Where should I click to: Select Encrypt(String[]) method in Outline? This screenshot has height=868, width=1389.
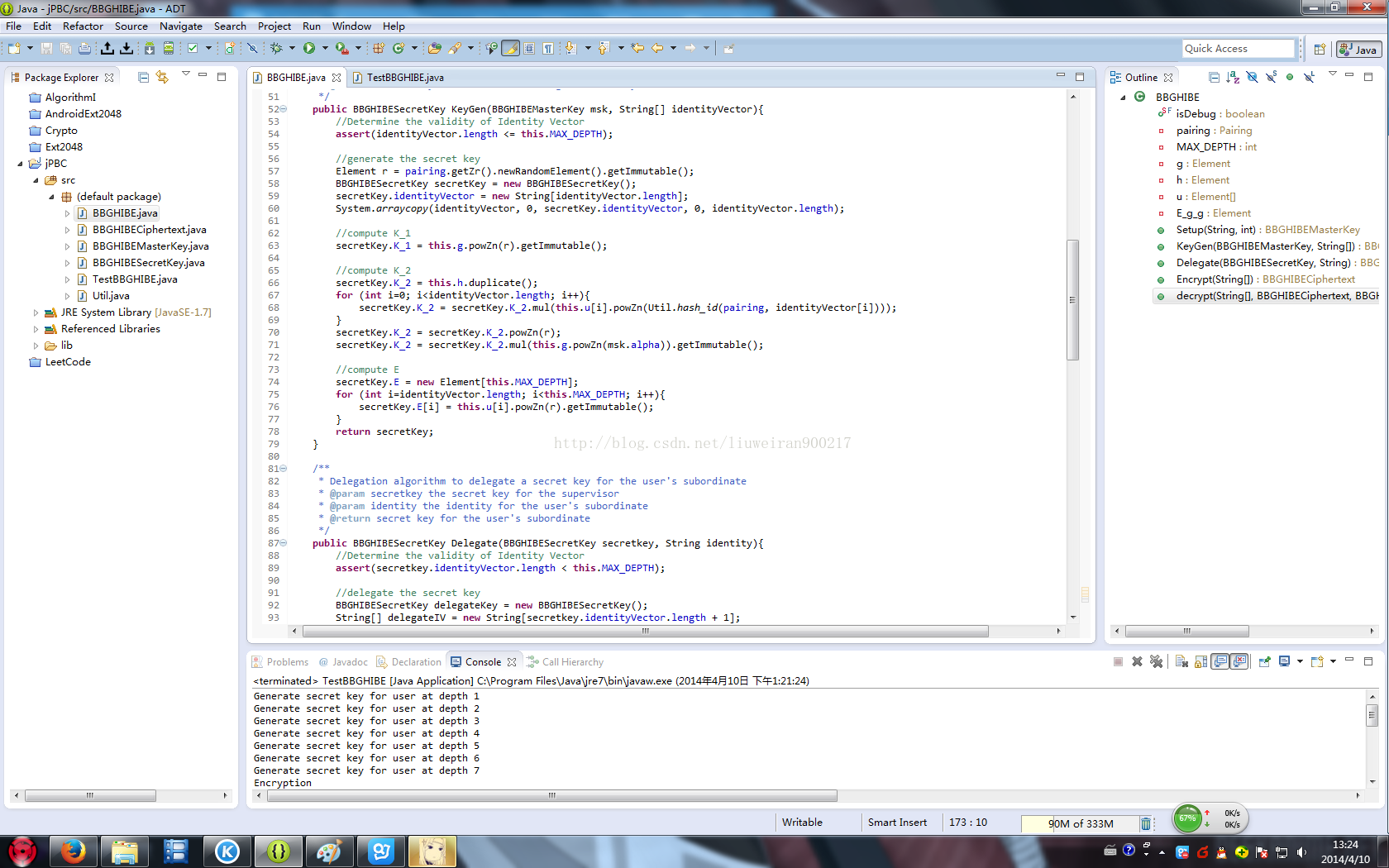pyautogui.click(x=1266, y=279)
